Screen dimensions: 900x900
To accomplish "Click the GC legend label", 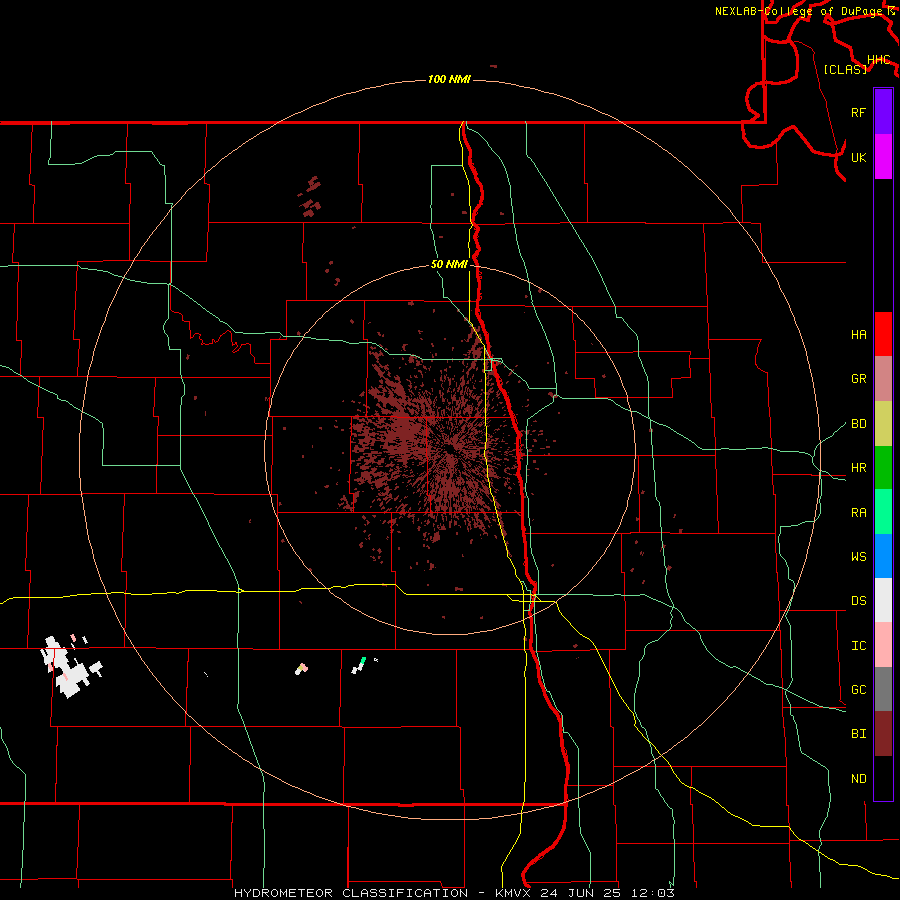I will coord(859,690).
